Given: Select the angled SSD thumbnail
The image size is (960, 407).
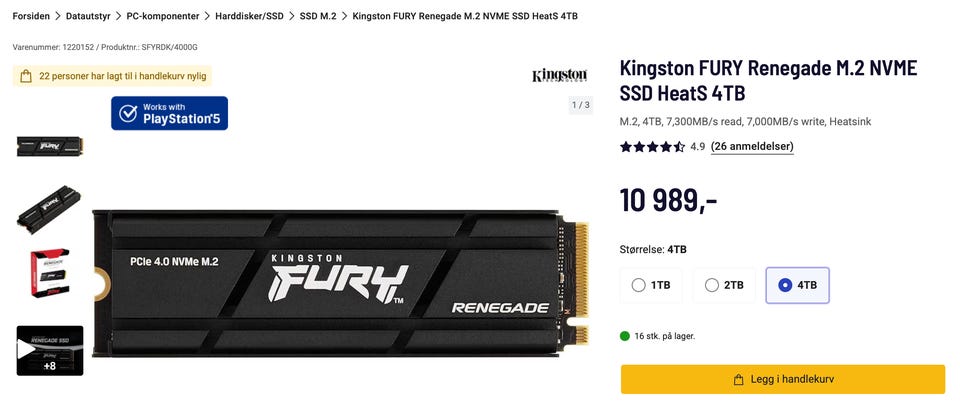Looking at the screenshot, I should click(x=50, y=209).
